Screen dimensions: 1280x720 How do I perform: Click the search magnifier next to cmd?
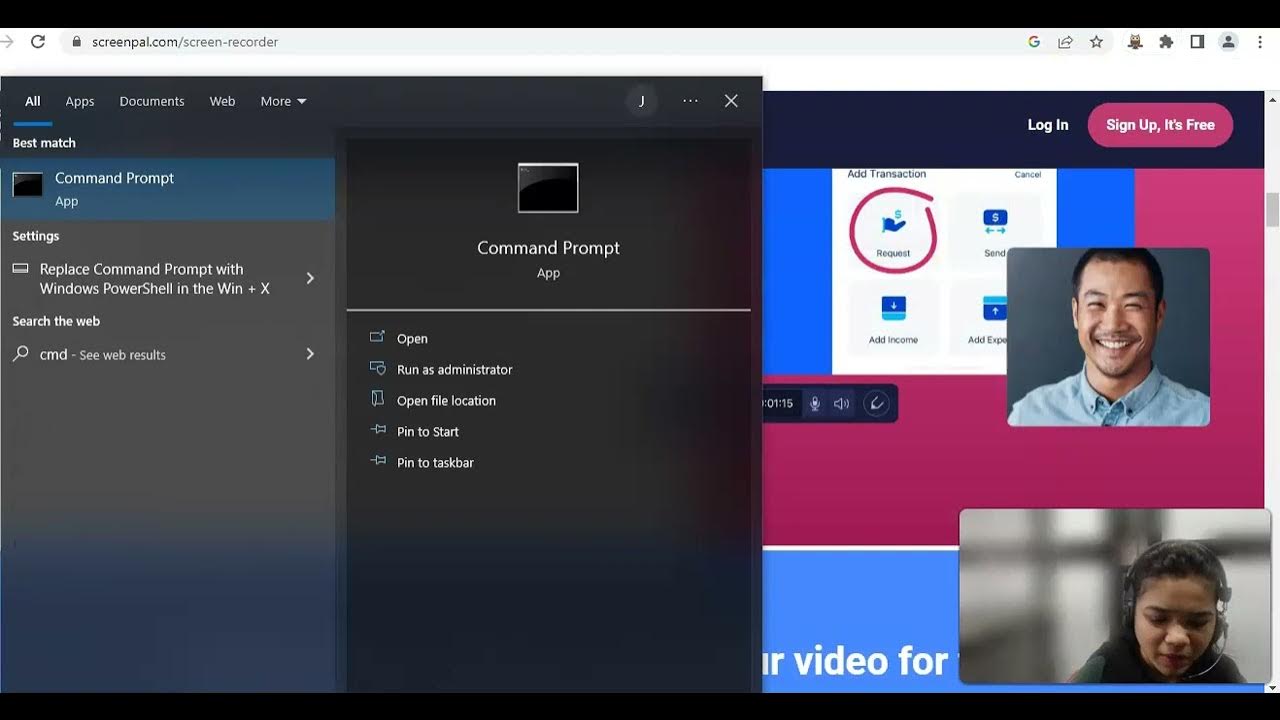[21, 354]
